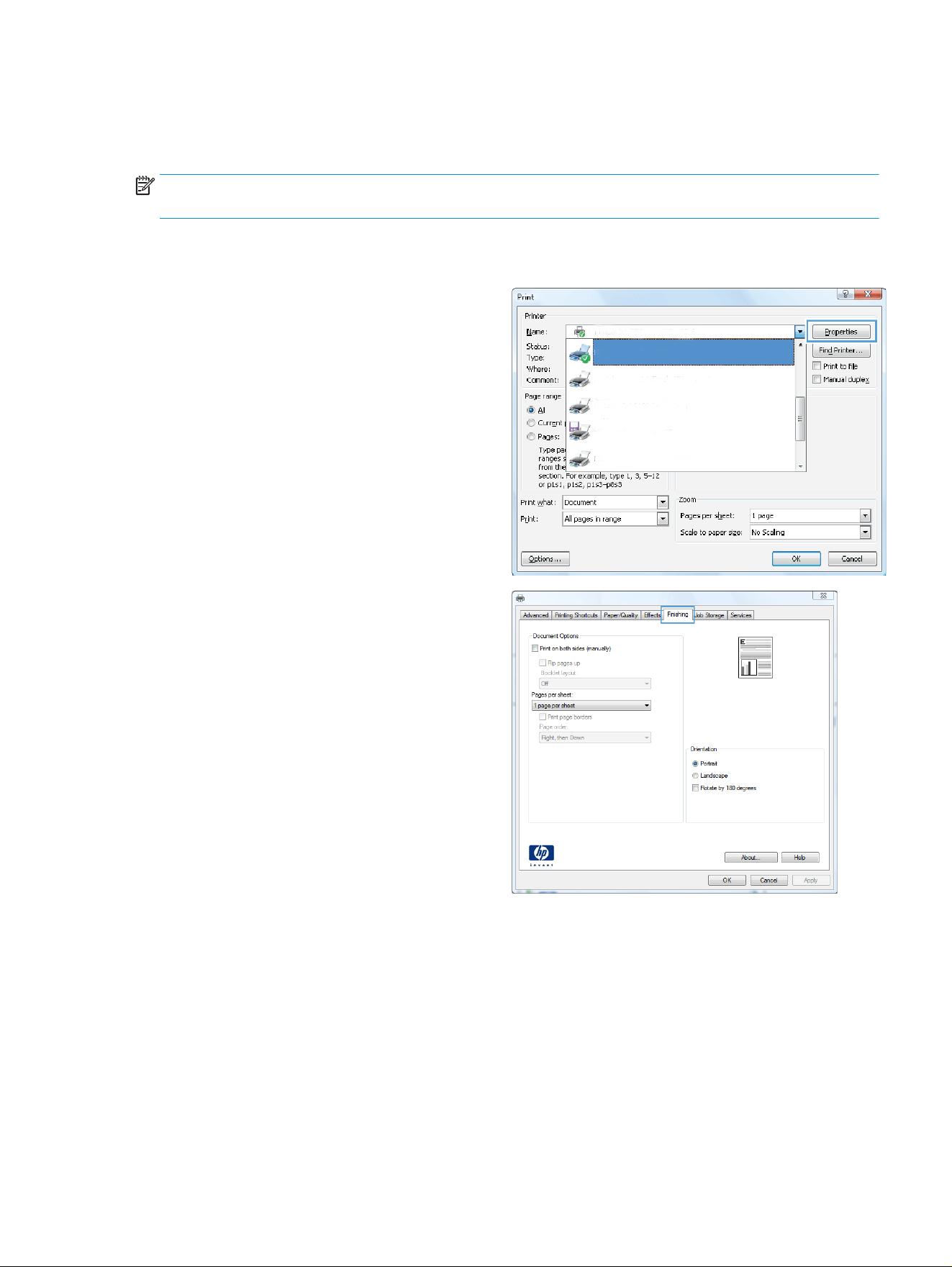Viewport: 952px width, 1267px height.
Task: Select Landscape orientation
Action: point(695,776)
